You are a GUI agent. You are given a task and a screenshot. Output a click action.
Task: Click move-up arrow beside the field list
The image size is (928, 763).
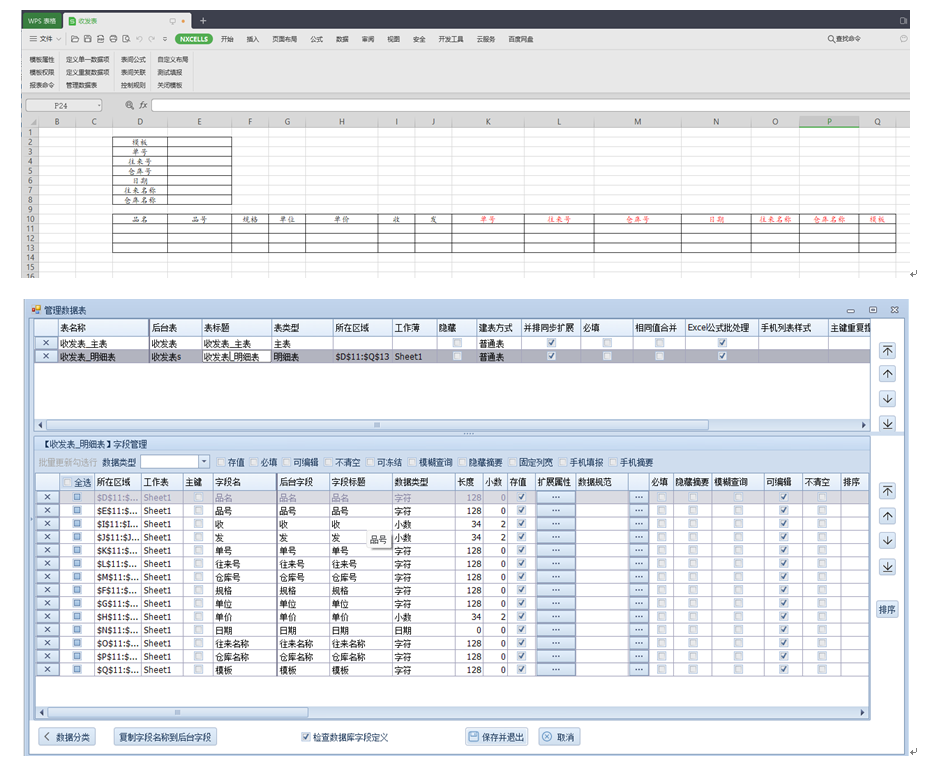pos(887,516)
